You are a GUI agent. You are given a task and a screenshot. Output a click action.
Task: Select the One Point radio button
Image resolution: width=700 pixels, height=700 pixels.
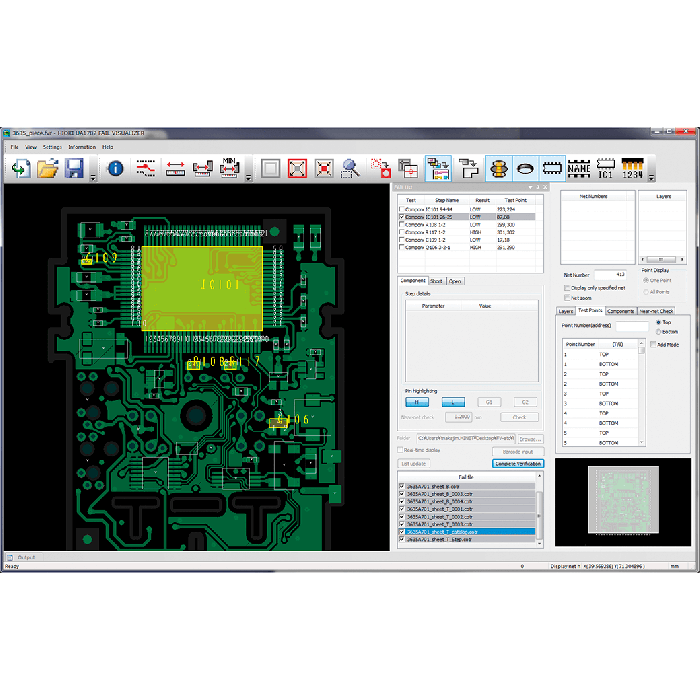point(646,280)
